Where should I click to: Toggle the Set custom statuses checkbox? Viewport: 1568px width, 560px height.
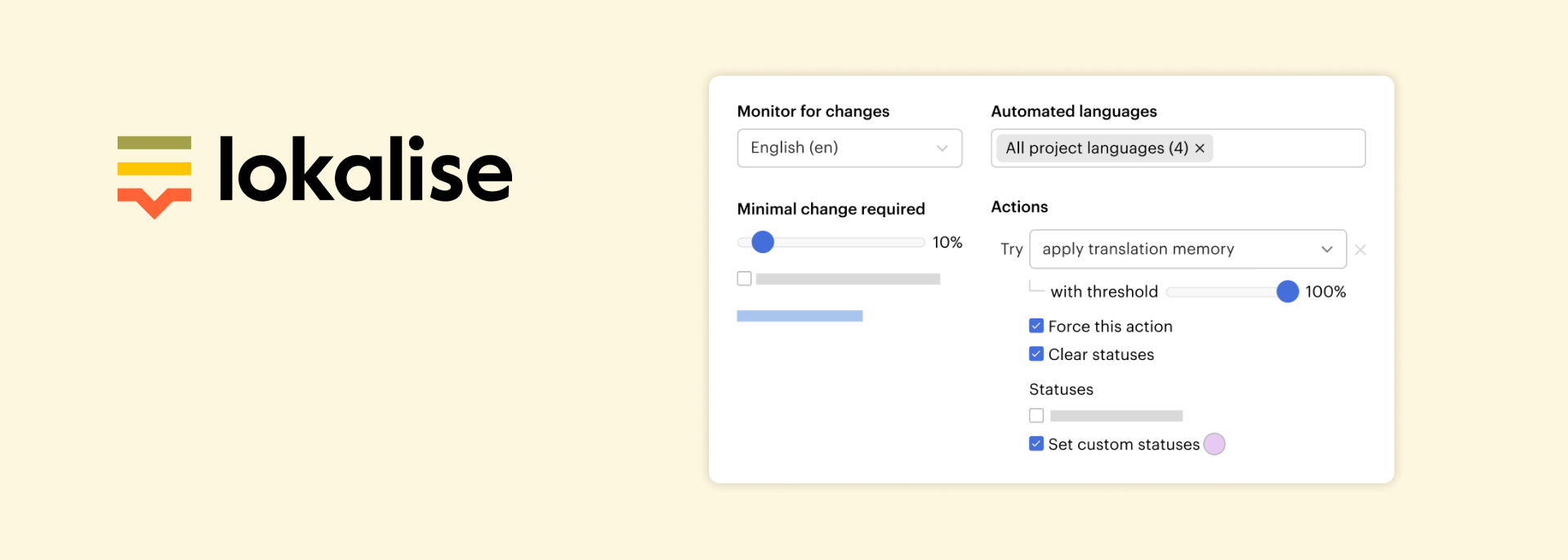pyautogui.click(x=1036, y=444)
